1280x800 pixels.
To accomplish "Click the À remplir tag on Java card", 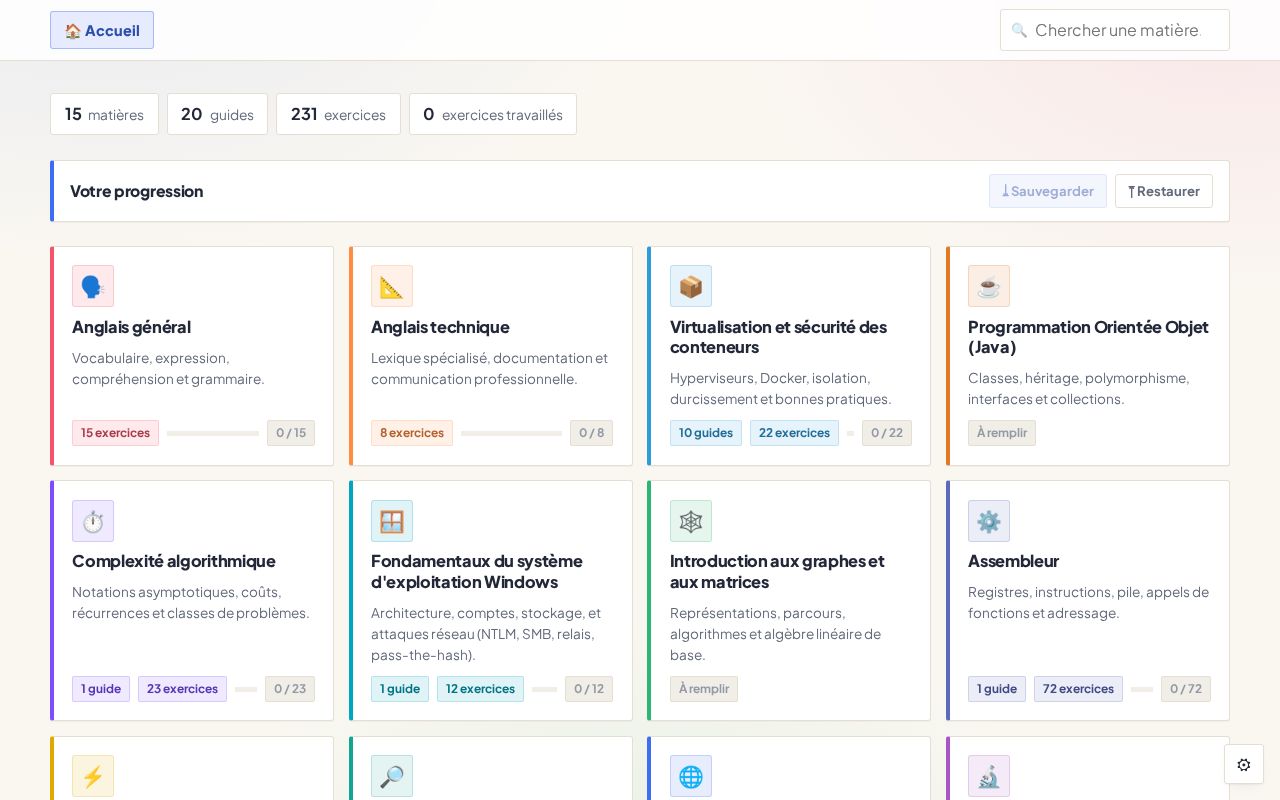I will [1002, 433].
